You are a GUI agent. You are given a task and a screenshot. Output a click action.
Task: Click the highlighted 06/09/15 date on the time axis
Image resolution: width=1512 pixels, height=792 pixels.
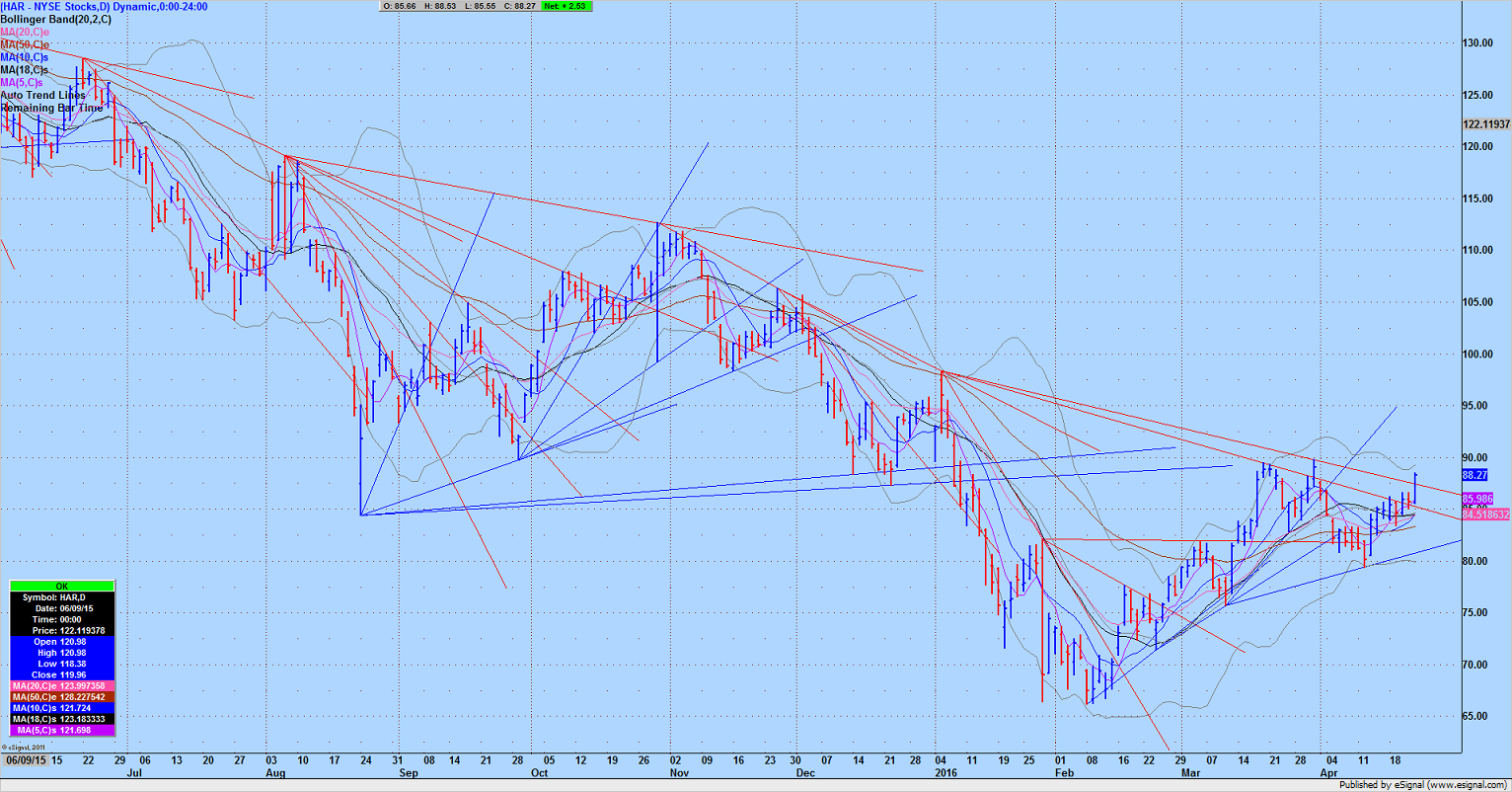(25, 760)
